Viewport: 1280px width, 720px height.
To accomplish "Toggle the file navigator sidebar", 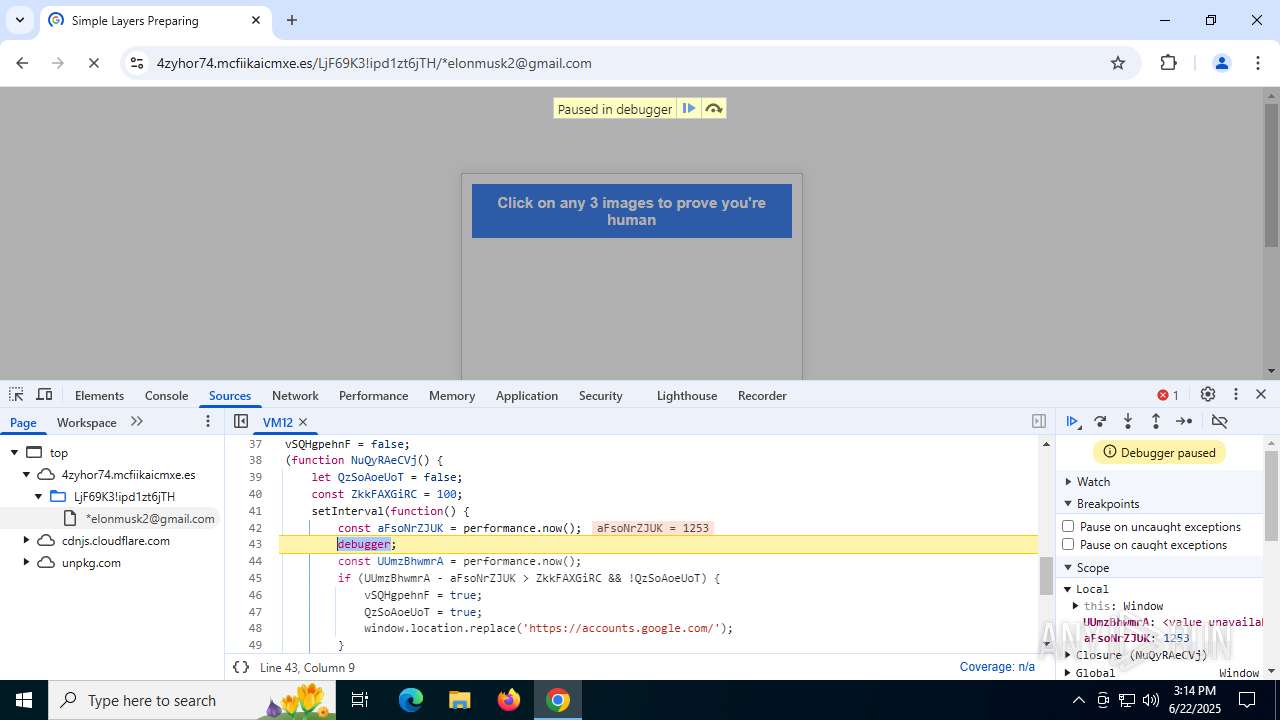I will (x=241, y=422).
